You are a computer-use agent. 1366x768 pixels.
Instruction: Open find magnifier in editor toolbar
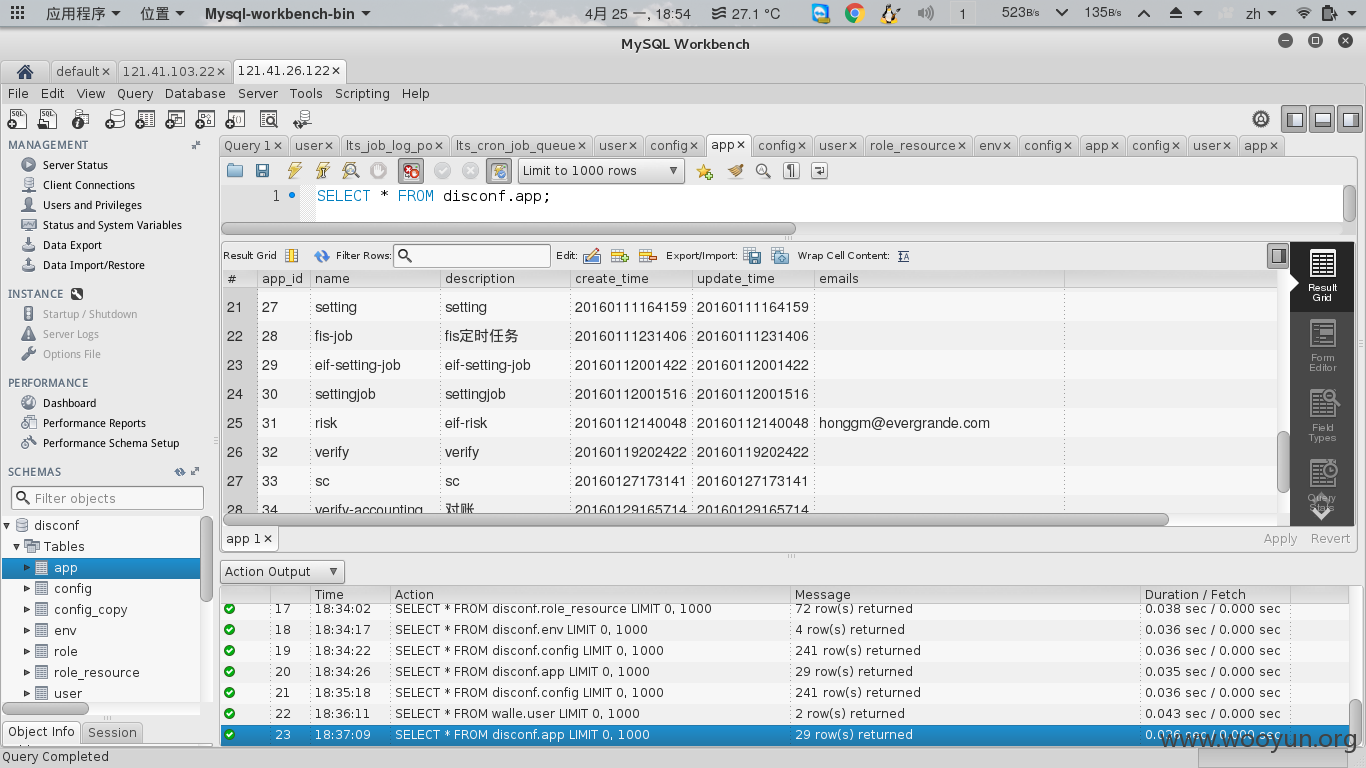[763, 171]
